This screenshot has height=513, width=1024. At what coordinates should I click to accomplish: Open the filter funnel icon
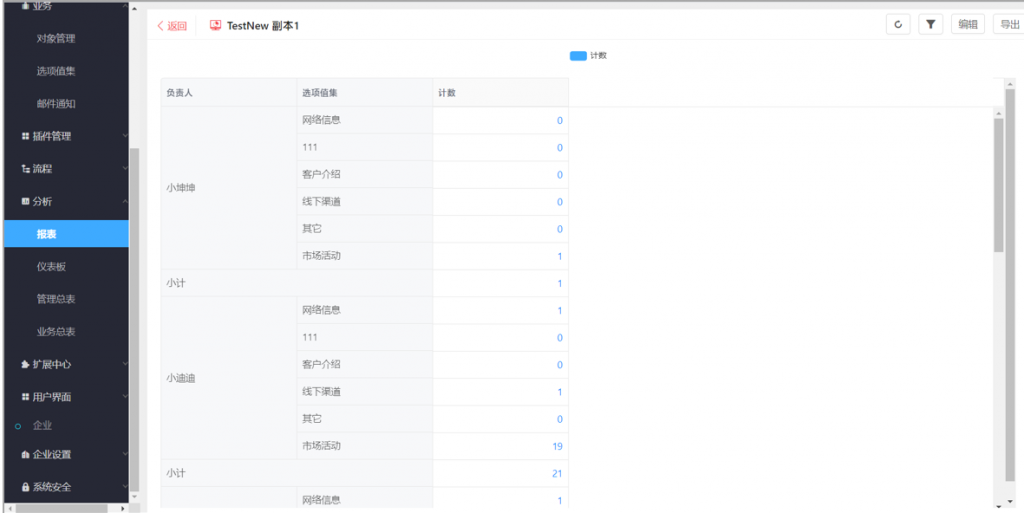pyautogui.click(x=931, y=25)
